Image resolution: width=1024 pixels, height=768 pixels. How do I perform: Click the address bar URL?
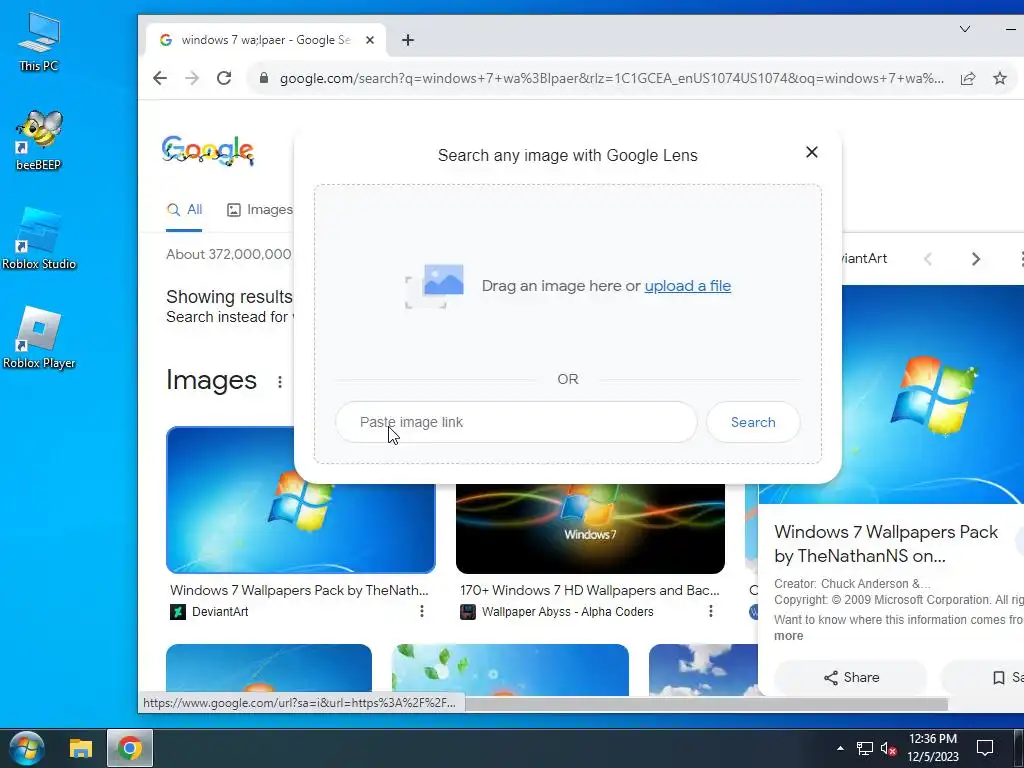point(611,78)
